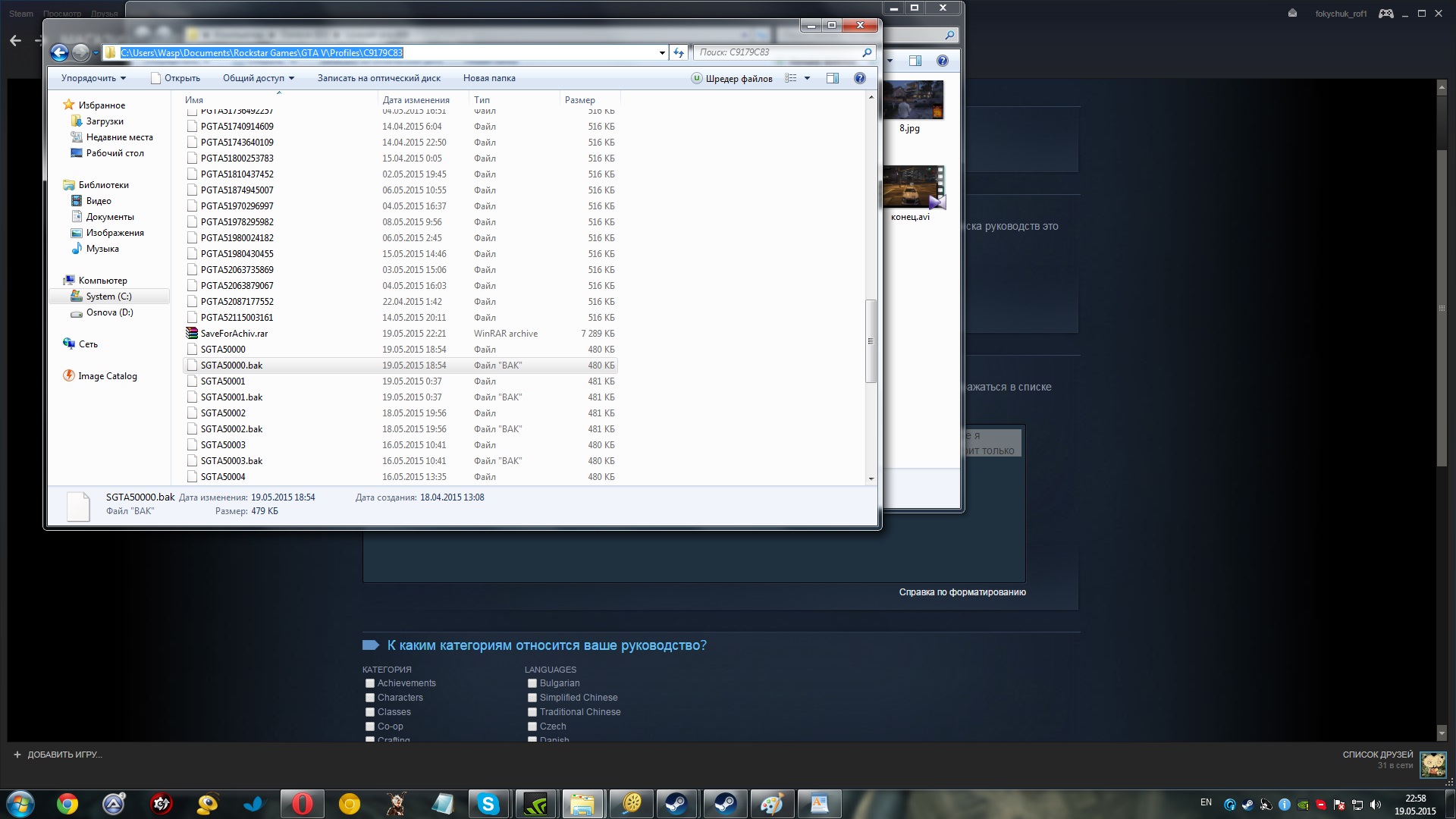Click ДОБАВИТЬ ИГРУ in Steam
1456x819 pixels.
[x=58, y=755]
